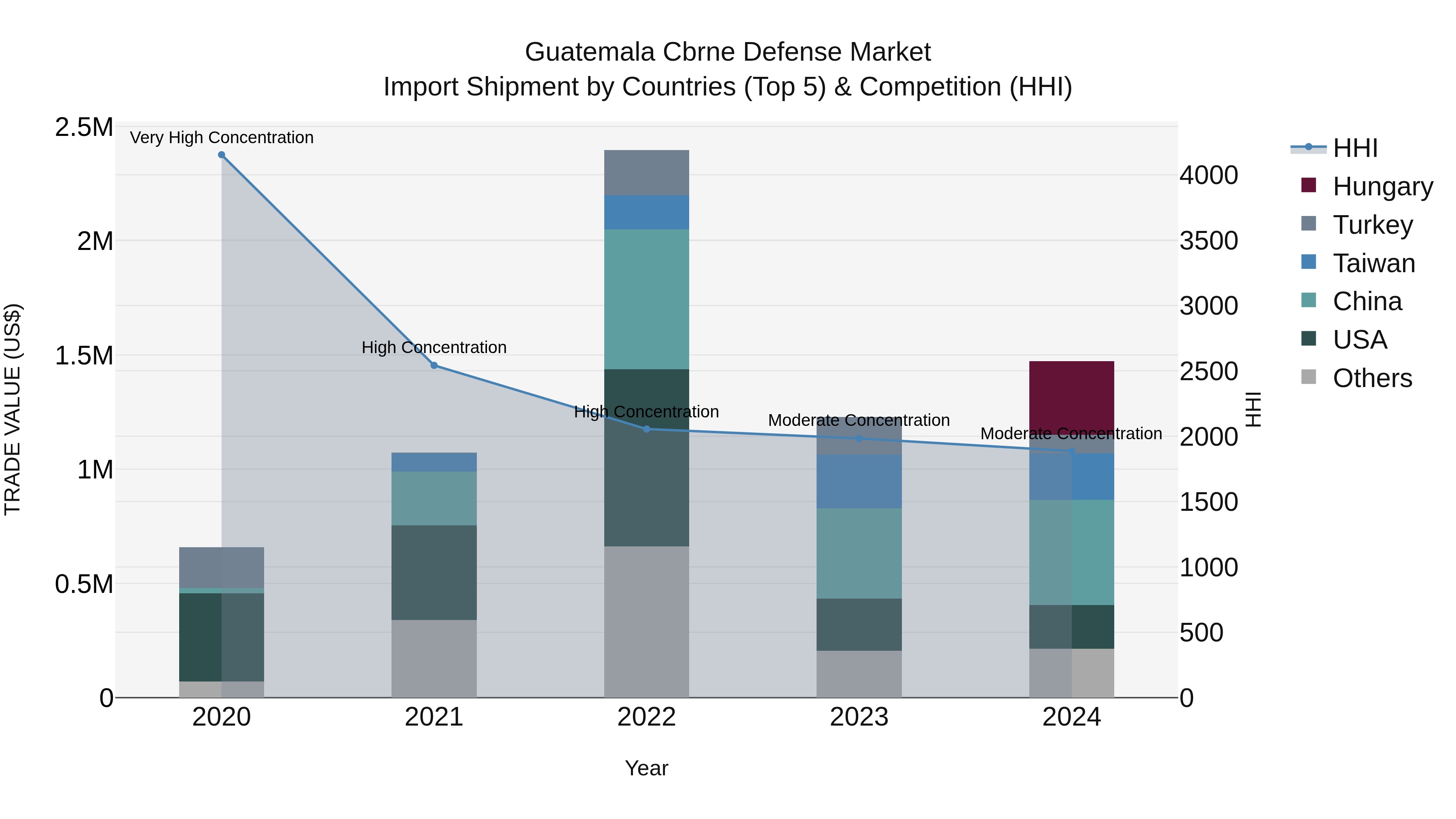Click the 2.5M left axis tick
Image resolution: width=1456 pixels, height=819 pixels.
tap(84, 127)
